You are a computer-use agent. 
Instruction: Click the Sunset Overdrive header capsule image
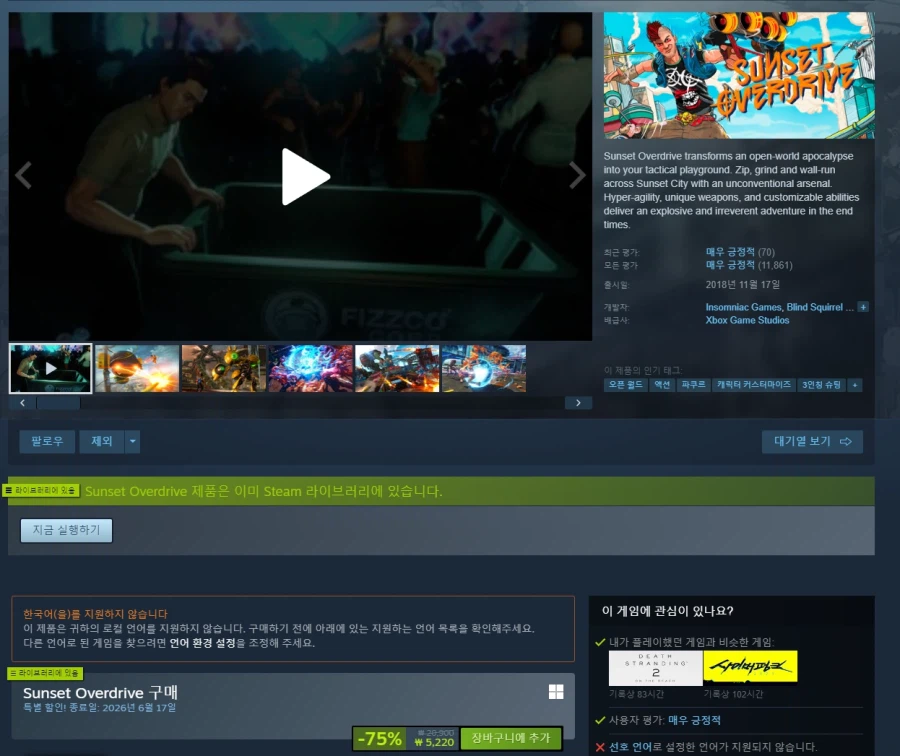click(739, 75)
